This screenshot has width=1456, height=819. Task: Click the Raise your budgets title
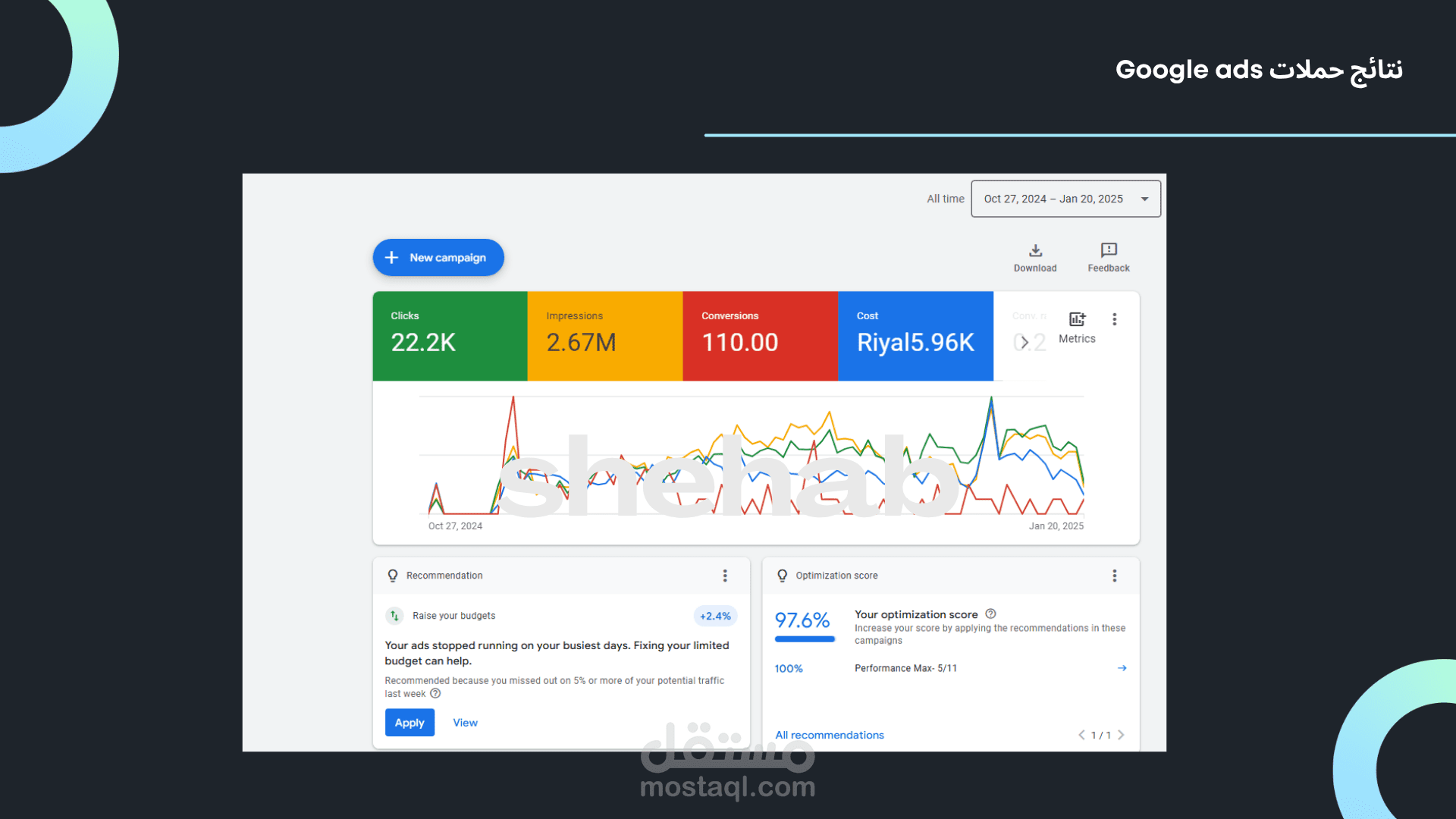point(453,616)
